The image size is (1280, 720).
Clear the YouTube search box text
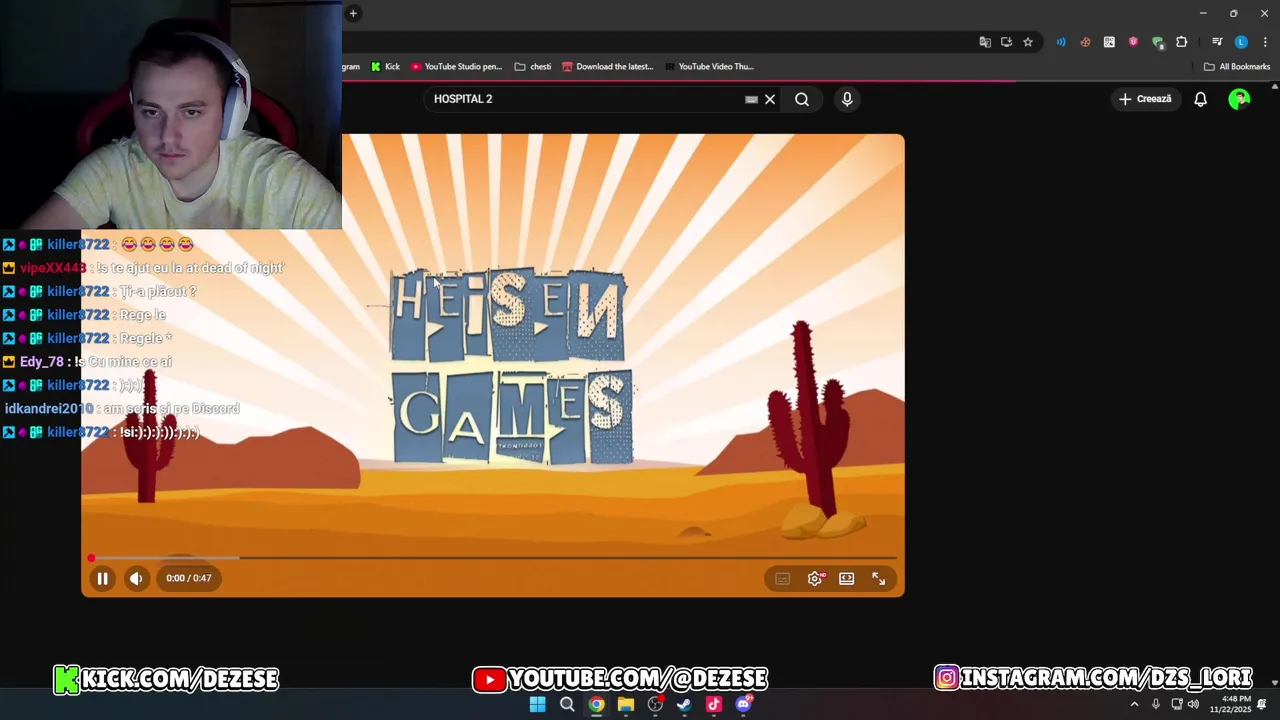click(770, 99)
